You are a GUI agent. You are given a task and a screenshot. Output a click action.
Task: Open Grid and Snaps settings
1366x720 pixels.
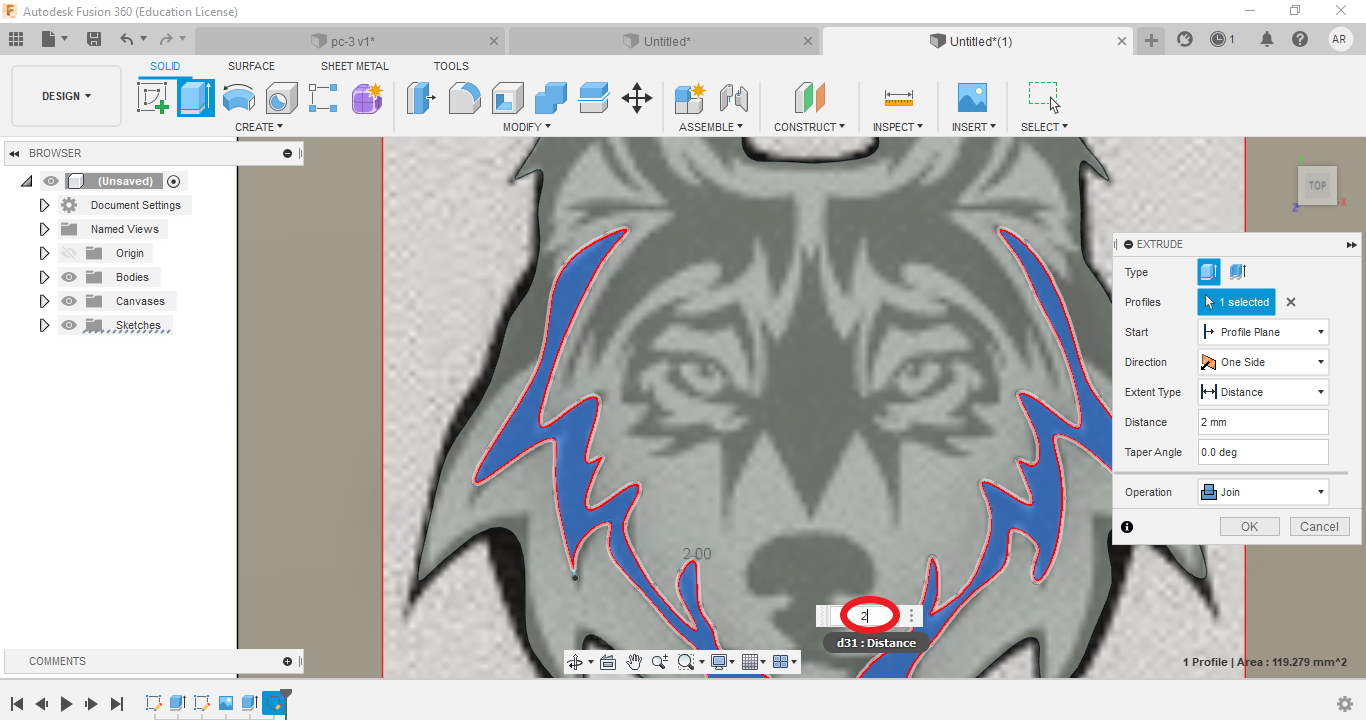(x=751, y=662)
